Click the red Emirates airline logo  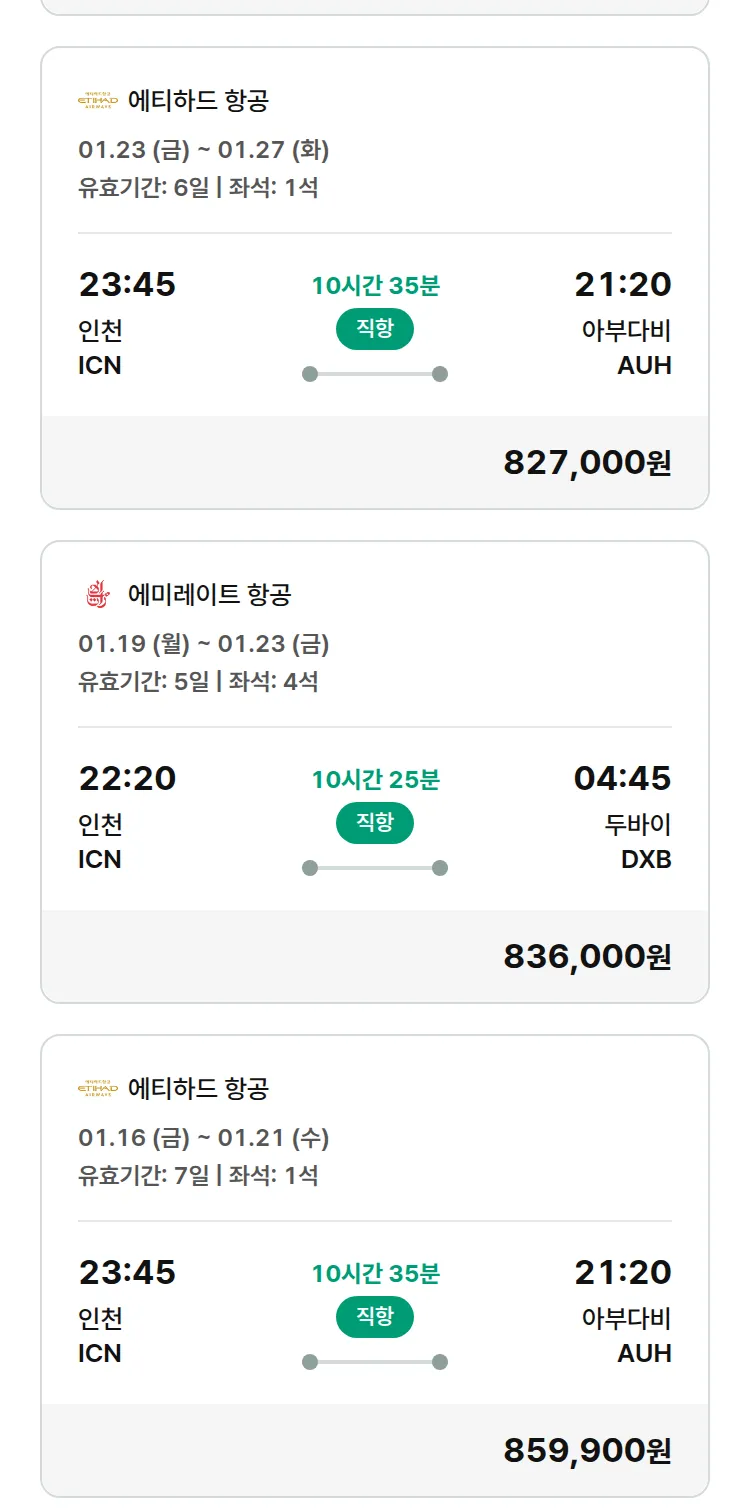96,595
